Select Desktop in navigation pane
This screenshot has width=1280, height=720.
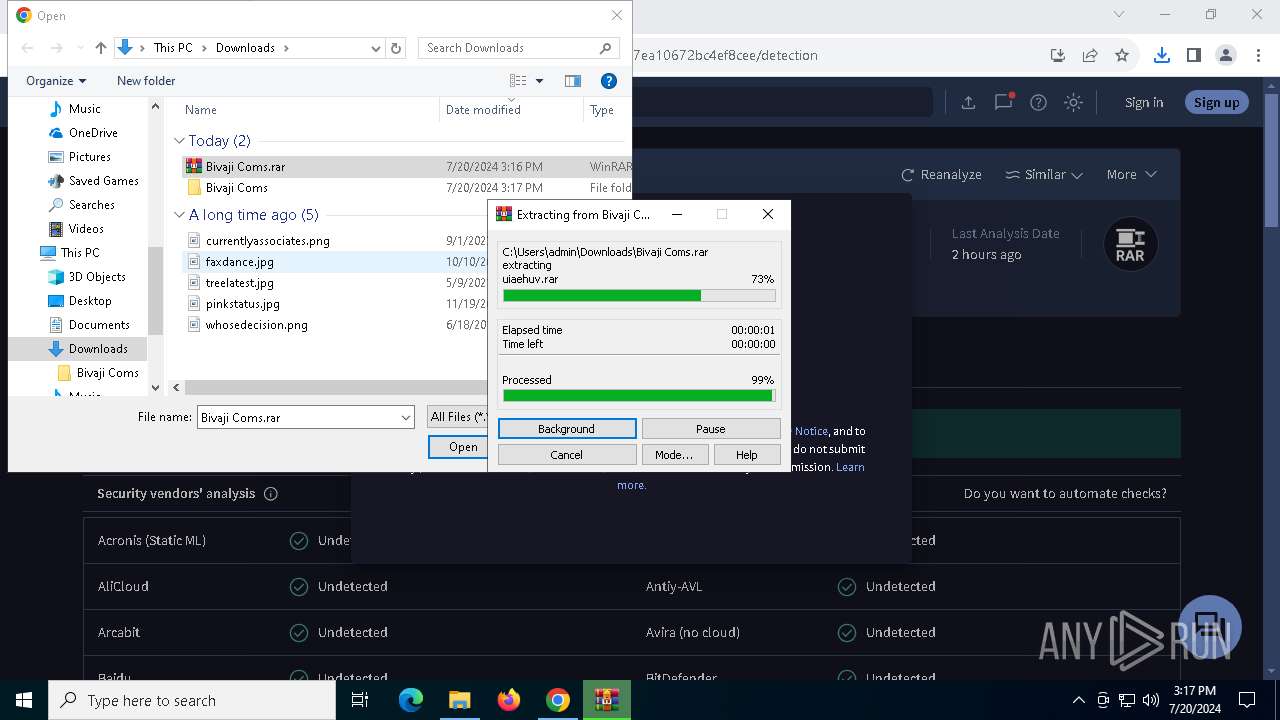click(x=90, y=301)
